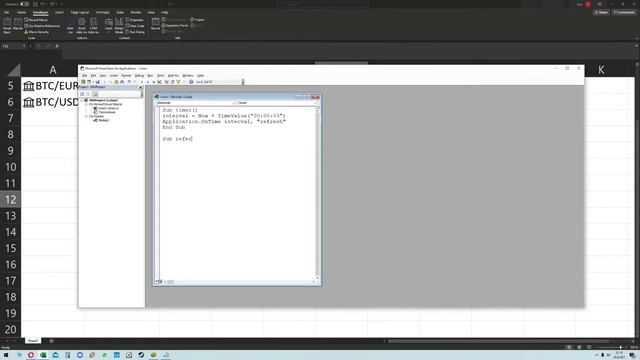Open the Windows Start button

click(6, 355)
